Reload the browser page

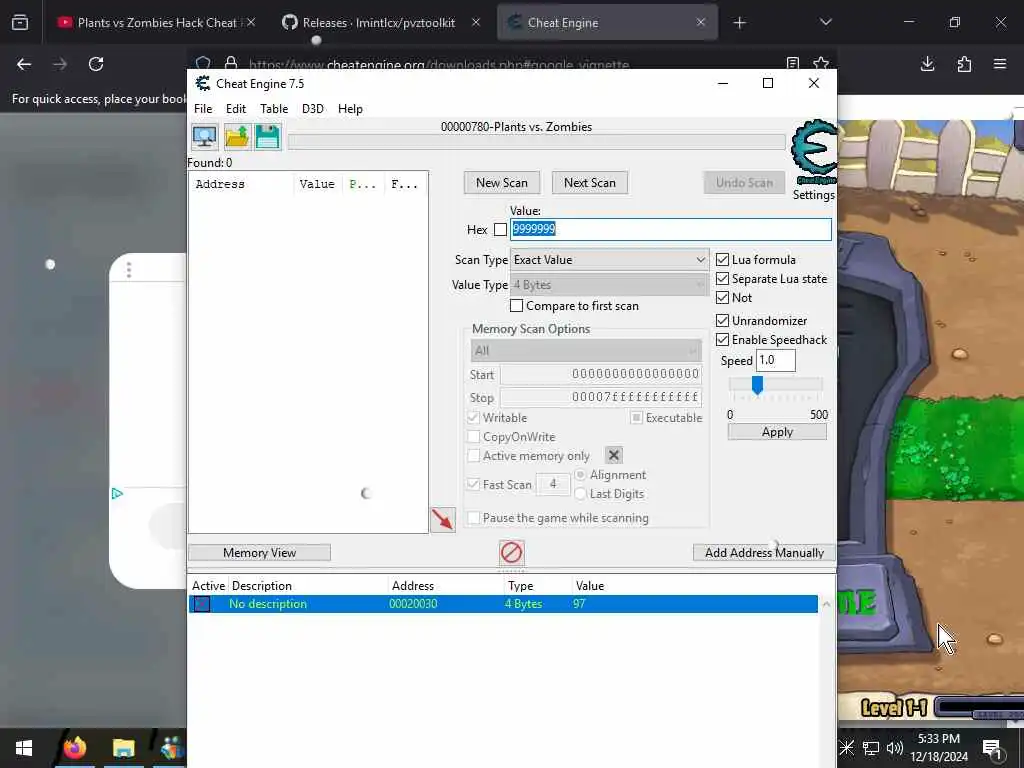pos(96,64)
